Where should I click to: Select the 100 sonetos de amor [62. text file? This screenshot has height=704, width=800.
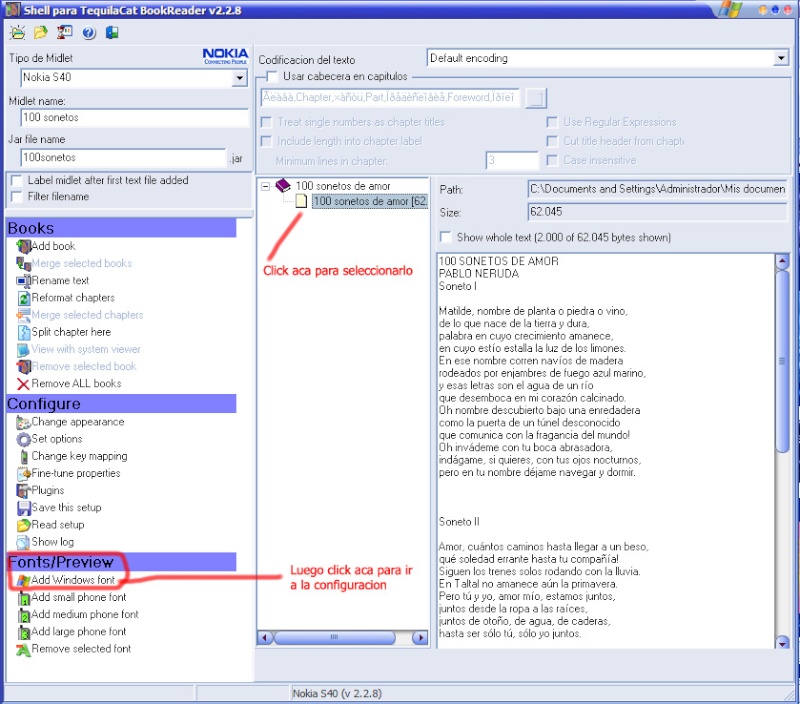point(370,202)
